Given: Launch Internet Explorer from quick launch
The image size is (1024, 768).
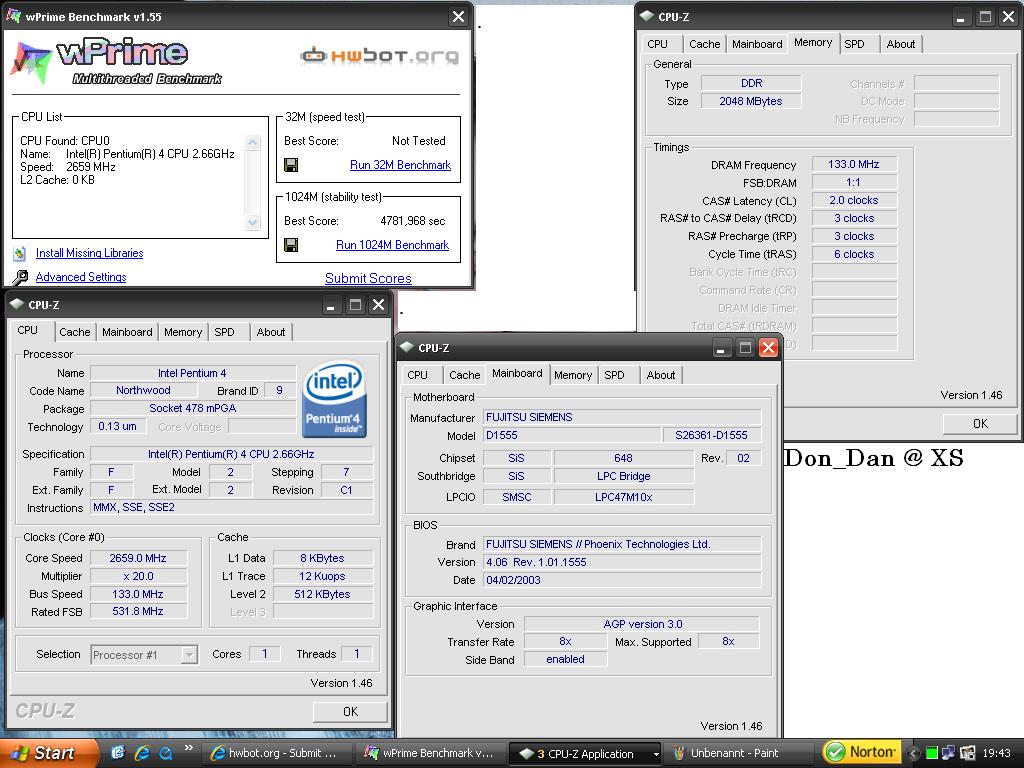Looking at the screenshot, I should (142, 753).
